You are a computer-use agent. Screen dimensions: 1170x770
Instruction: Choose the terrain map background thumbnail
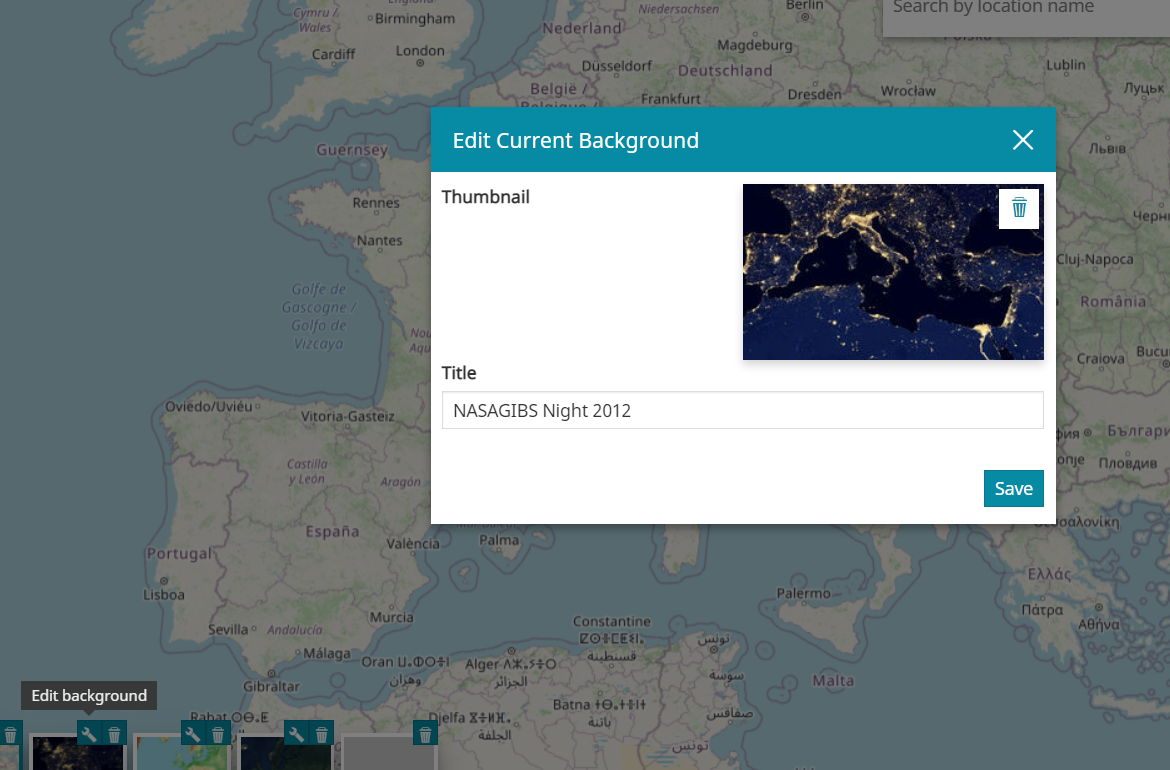[x=182, y=757]
